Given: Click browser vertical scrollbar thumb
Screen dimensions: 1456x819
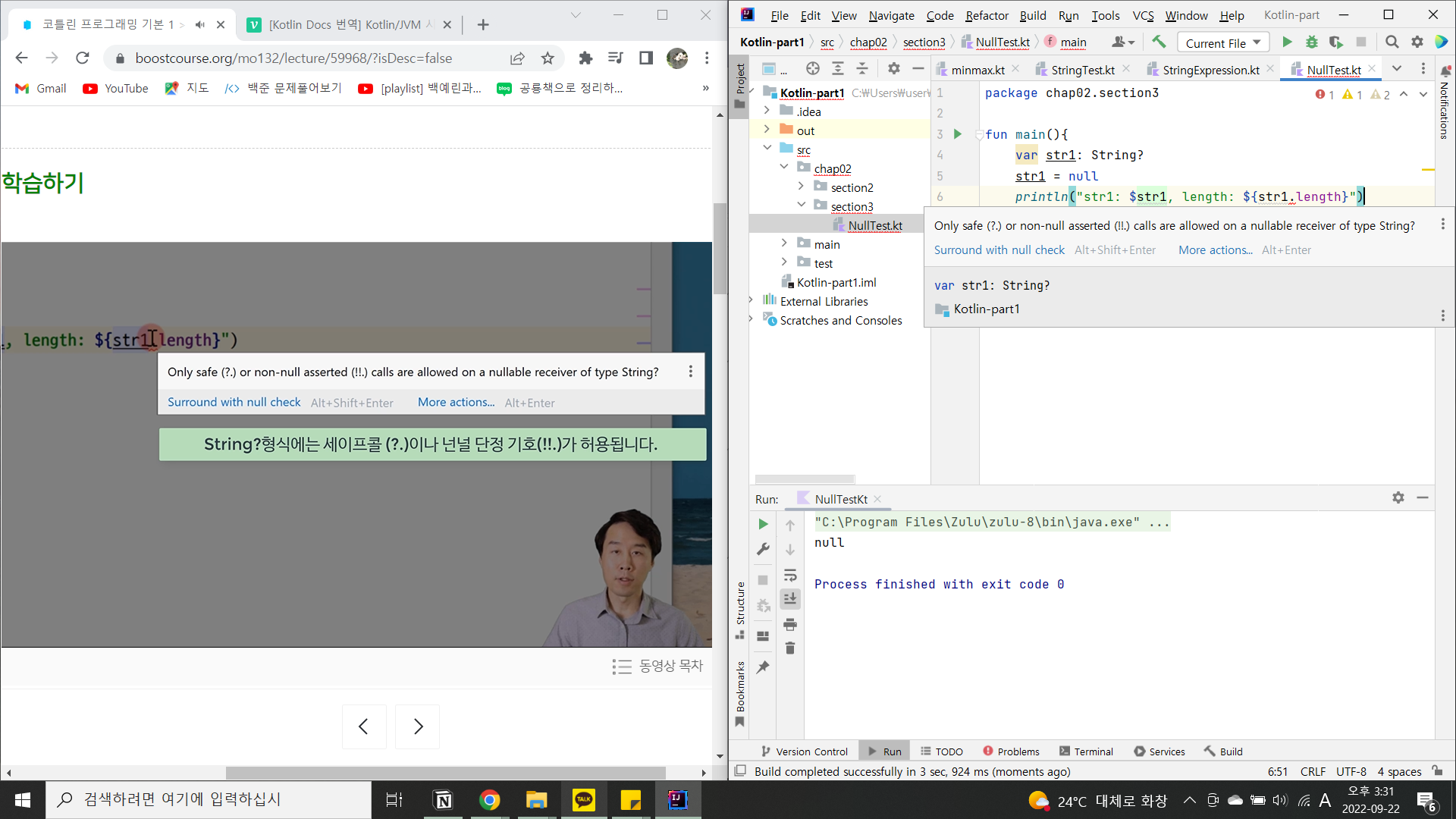Looking at the screenshot, I should click(720, 249).
